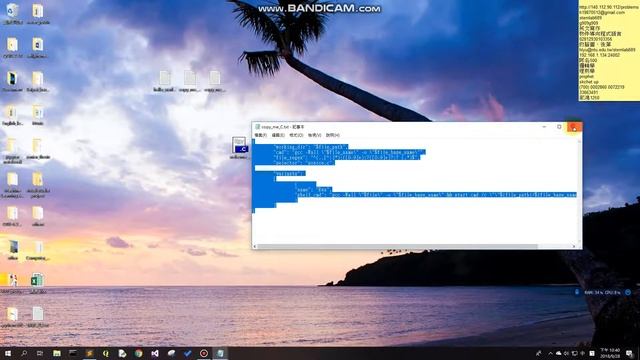Open the 格式(O) menu in Notepad
The height and width of the screenshot is (360, 640).
pos(296,135)
